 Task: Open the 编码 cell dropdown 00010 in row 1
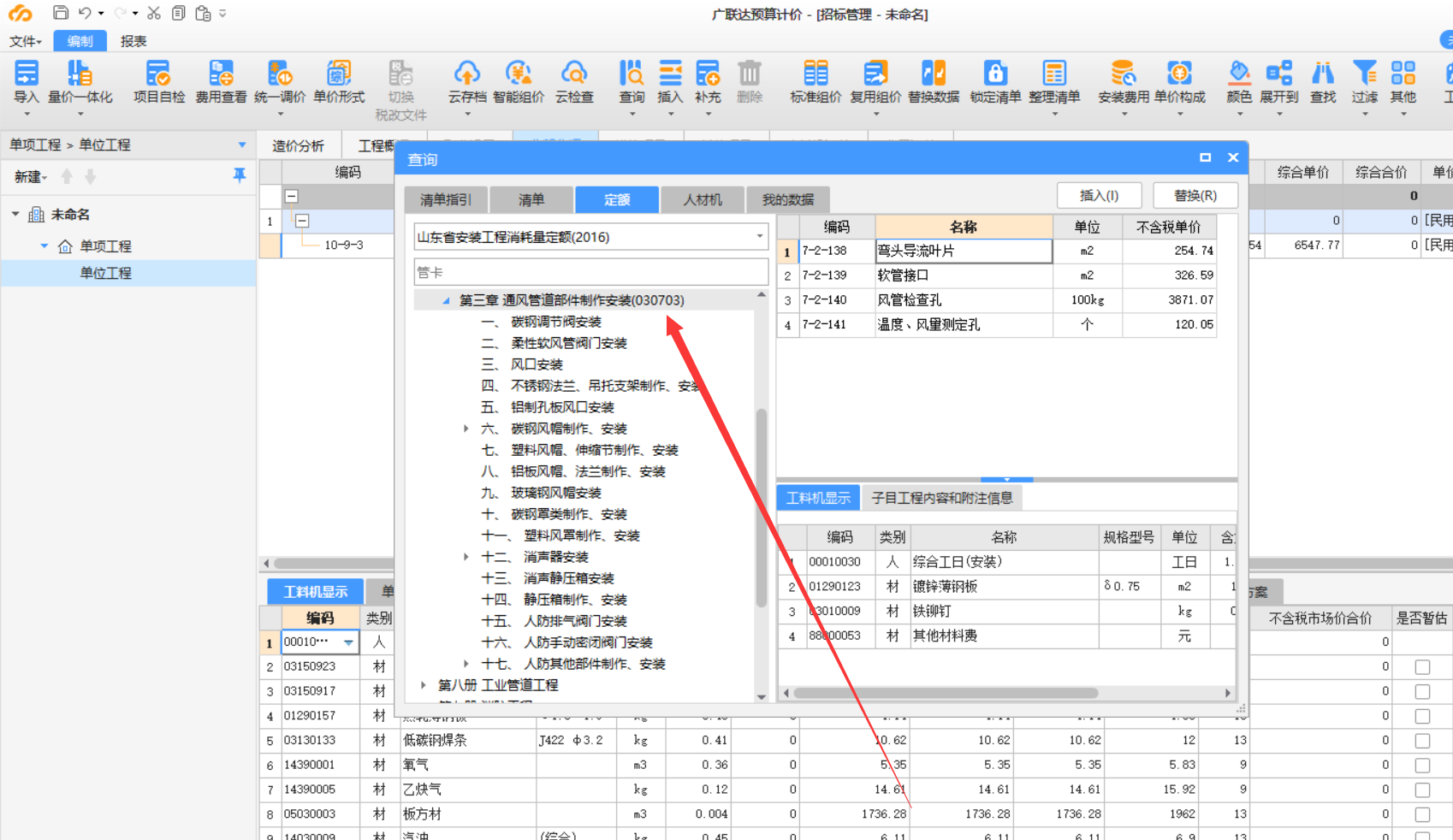pyautogui.click(x=348, y=642)
